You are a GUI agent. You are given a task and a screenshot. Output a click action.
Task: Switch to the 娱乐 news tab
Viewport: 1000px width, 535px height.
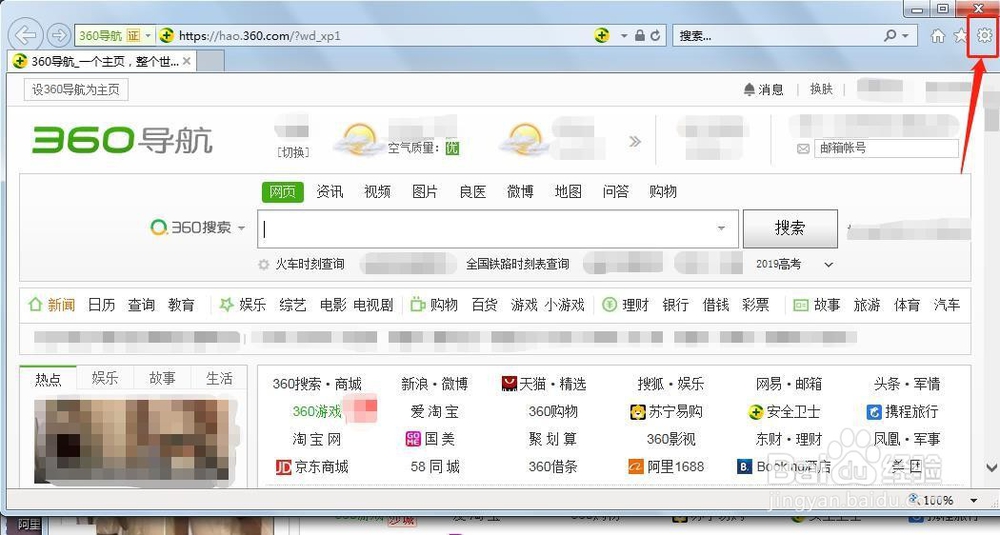(105, 378)
